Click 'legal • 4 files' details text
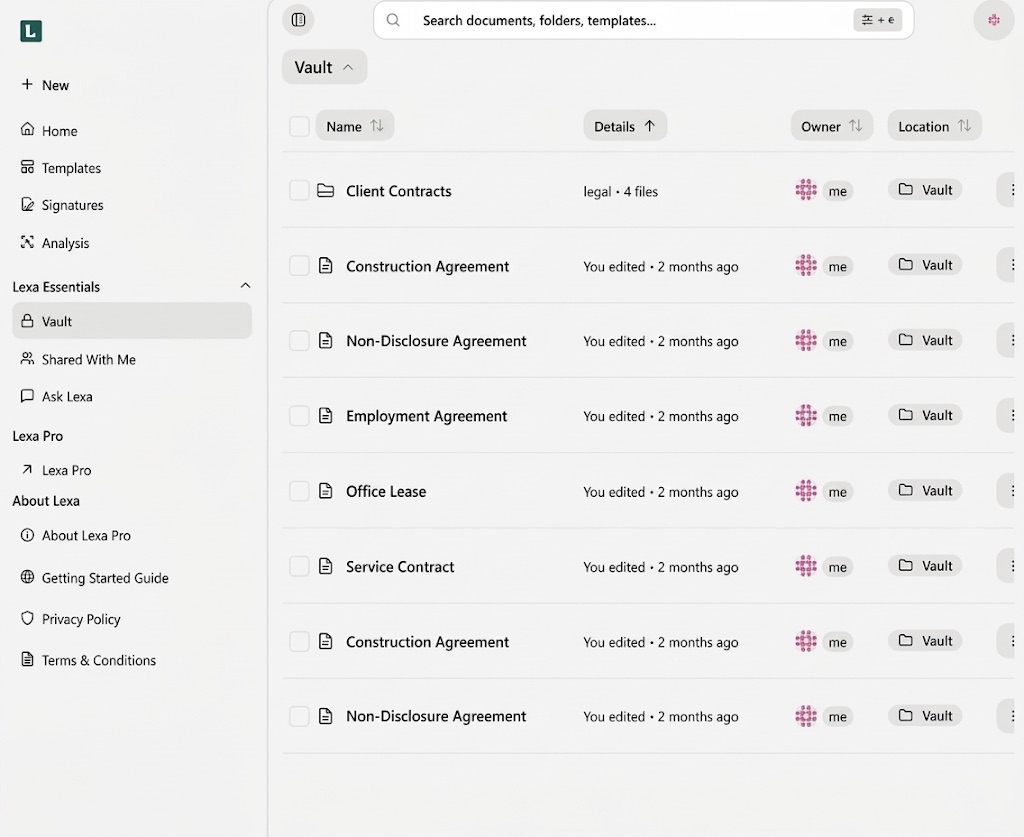1024x837 pixels. pos(620,191)
